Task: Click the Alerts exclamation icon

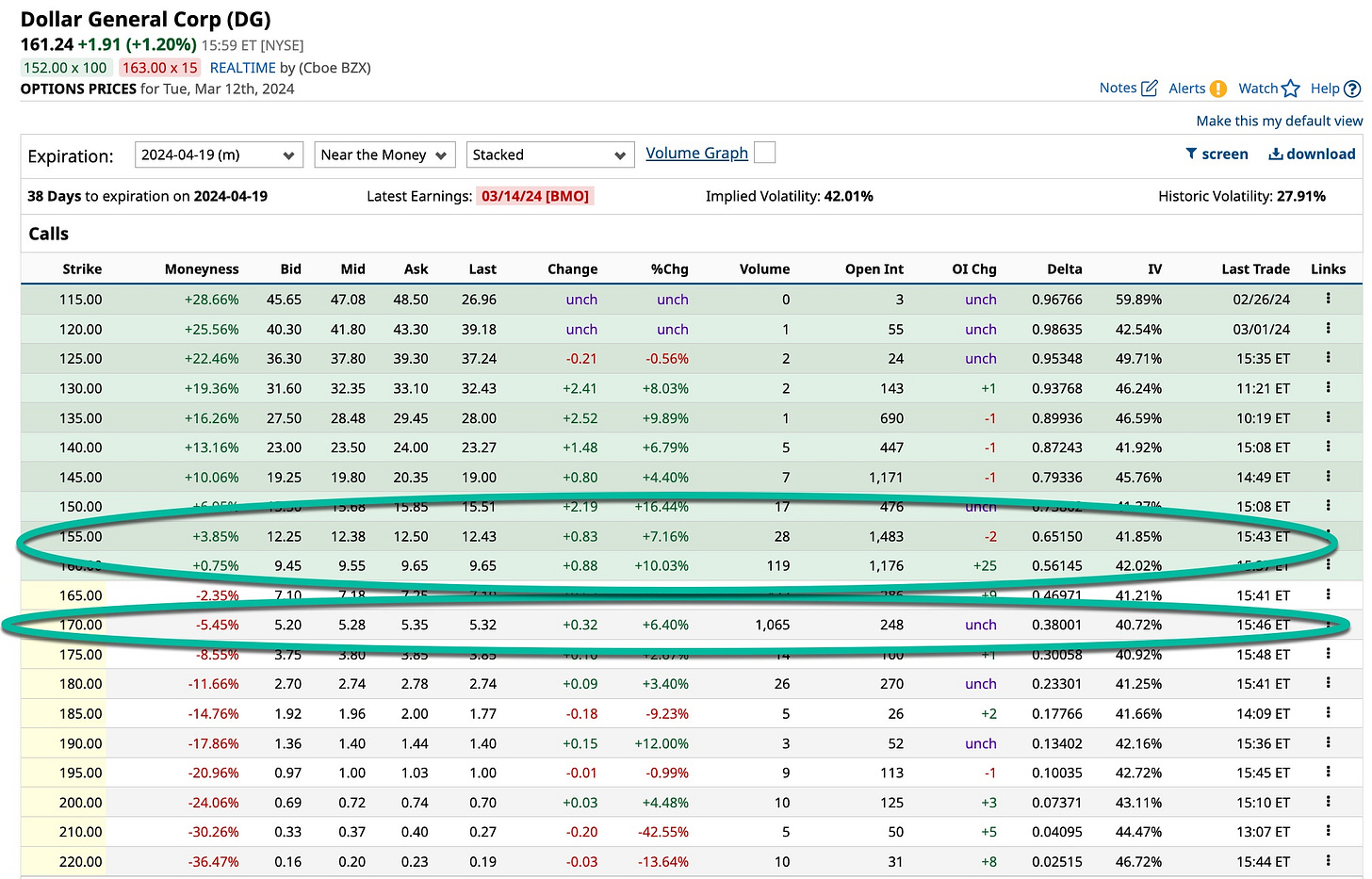Action: tap(1218, 89)
